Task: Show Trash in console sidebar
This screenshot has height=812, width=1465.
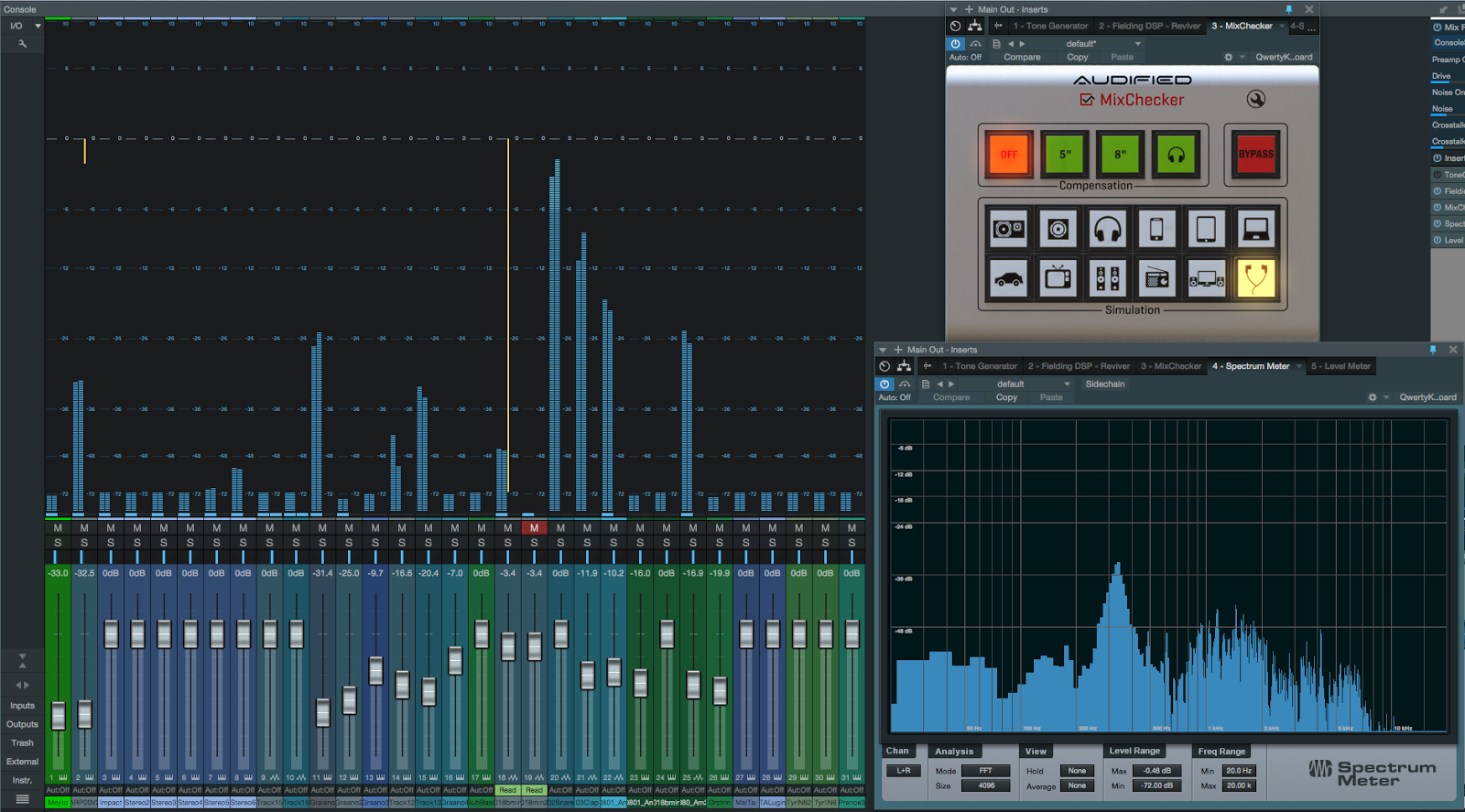Action: (22, 743)
